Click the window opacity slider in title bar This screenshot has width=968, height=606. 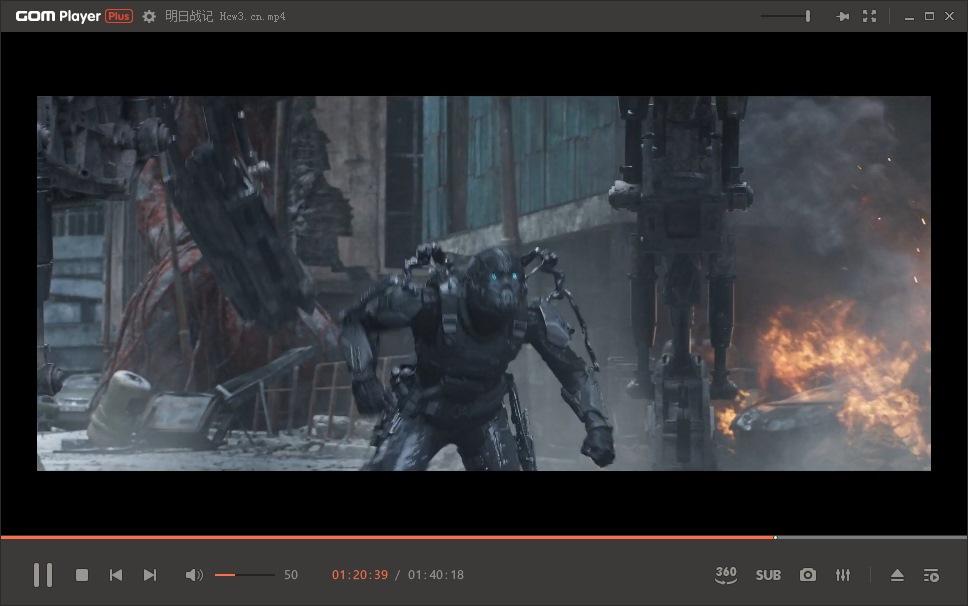tap(786, 16)
